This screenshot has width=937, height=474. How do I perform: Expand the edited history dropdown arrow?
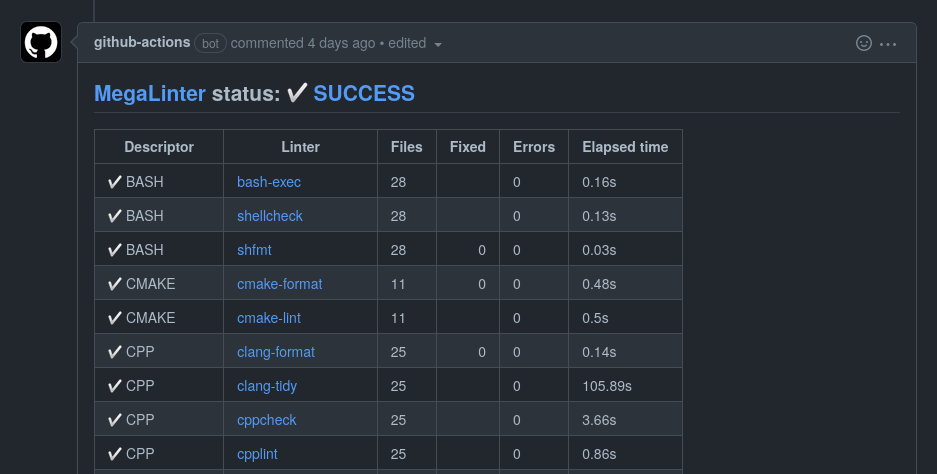(438, 44)
